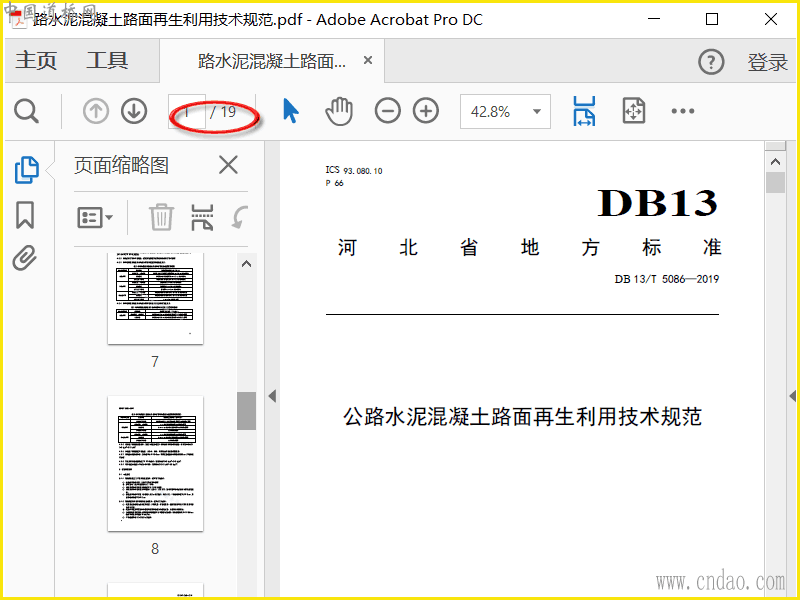The width and height of the screenshot is (800, 600).
Task: Click the document scroll up arrow
Action: pyautogui.click(x=776, y=162)
